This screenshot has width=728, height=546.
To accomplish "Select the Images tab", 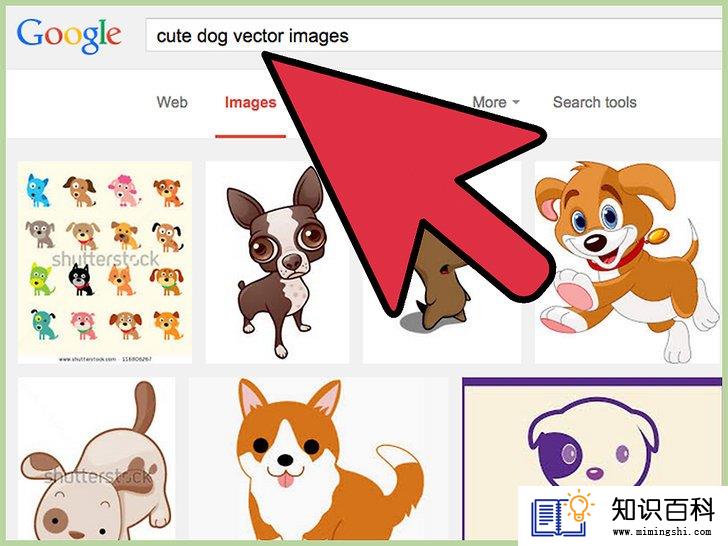I will (250, 103).
